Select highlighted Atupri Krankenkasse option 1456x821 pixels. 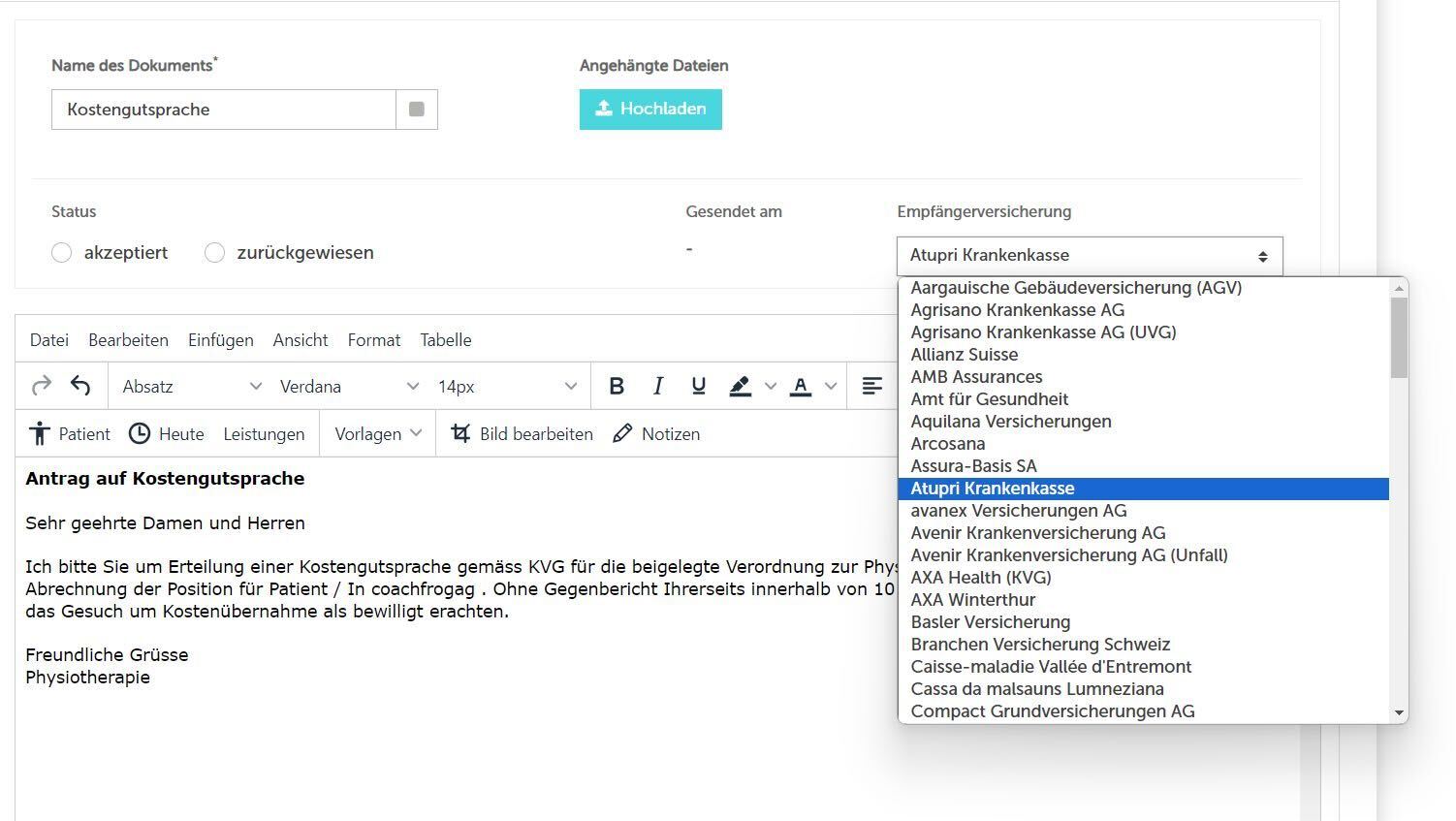[1144, 489]
